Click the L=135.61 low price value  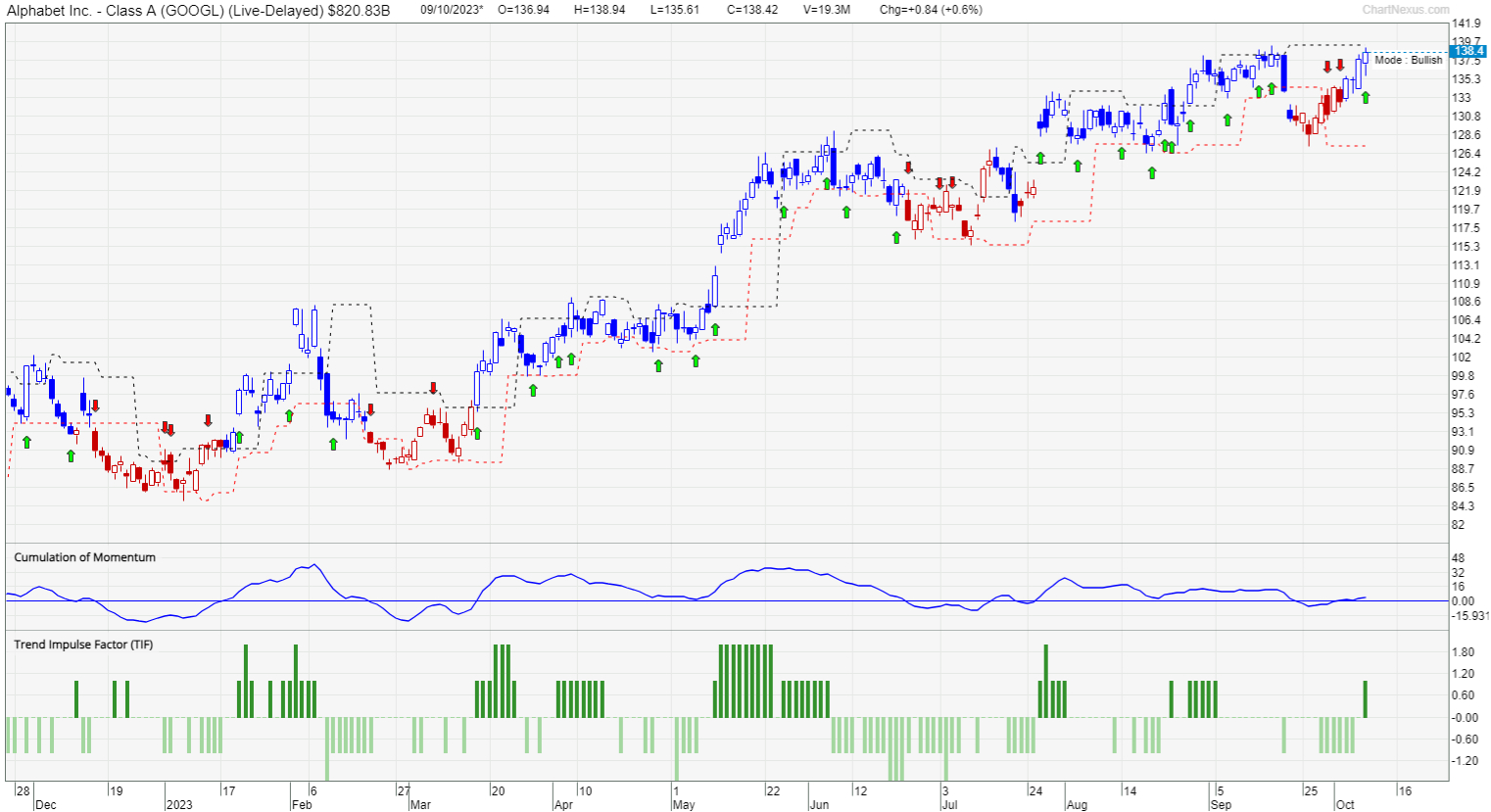pos(675,10)
